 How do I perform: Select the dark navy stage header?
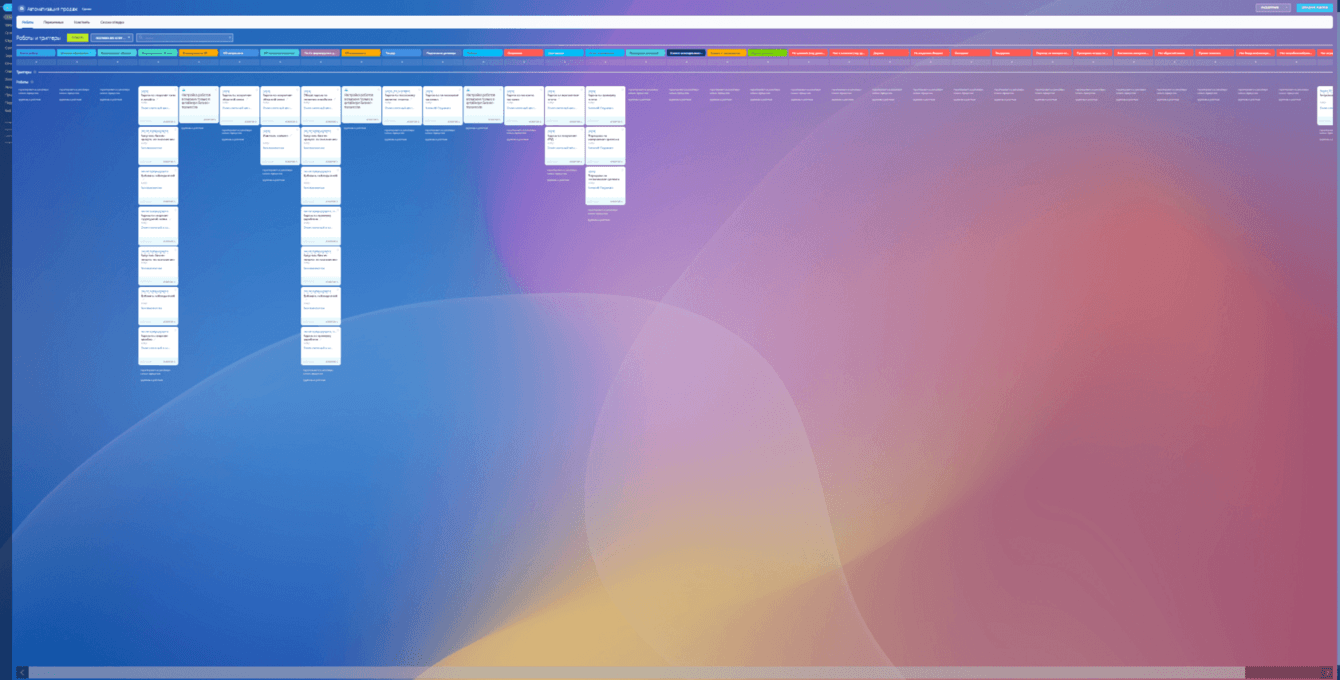(x=686, y=53)
